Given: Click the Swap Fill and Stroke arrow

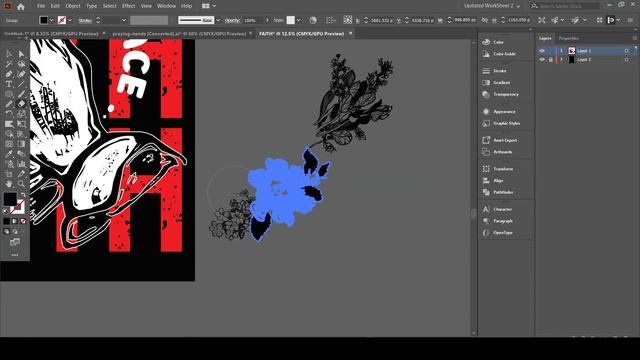Looking at the screenshot, I should click(23, 195).
